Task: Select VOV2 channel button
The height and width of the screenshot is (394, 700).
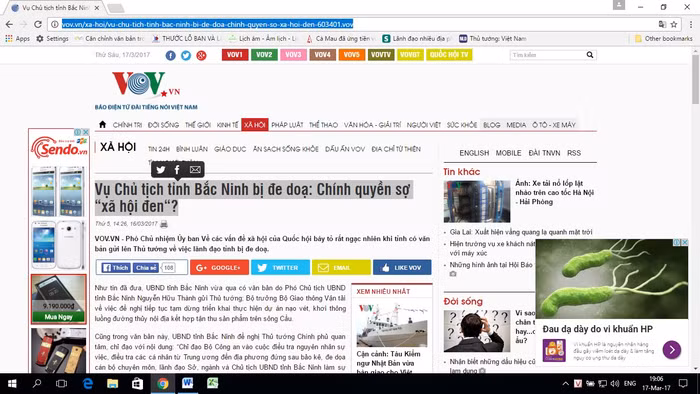Action: [x=264, y=55]
